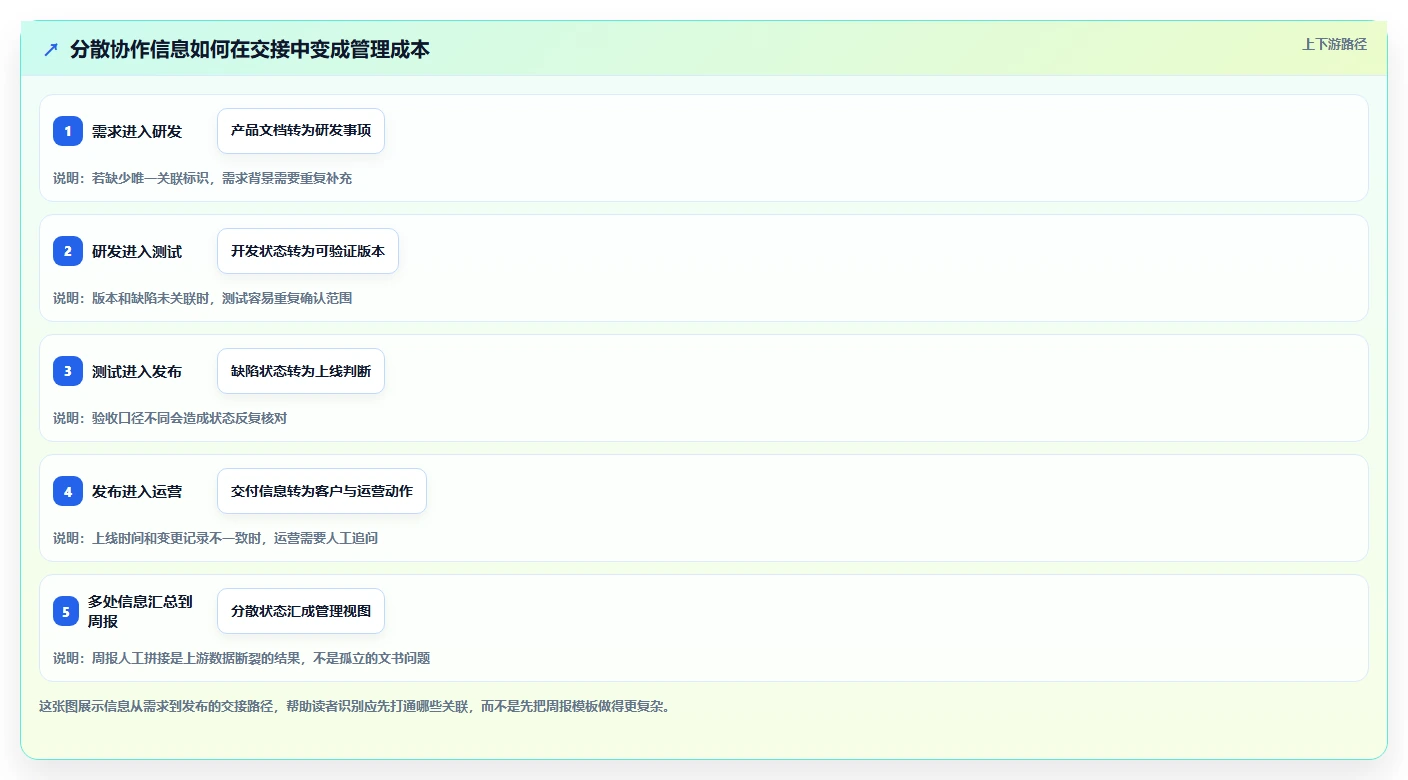Click step number badge 3
1408x780 pixels.
pyautogui.click(x=68, y=371)
